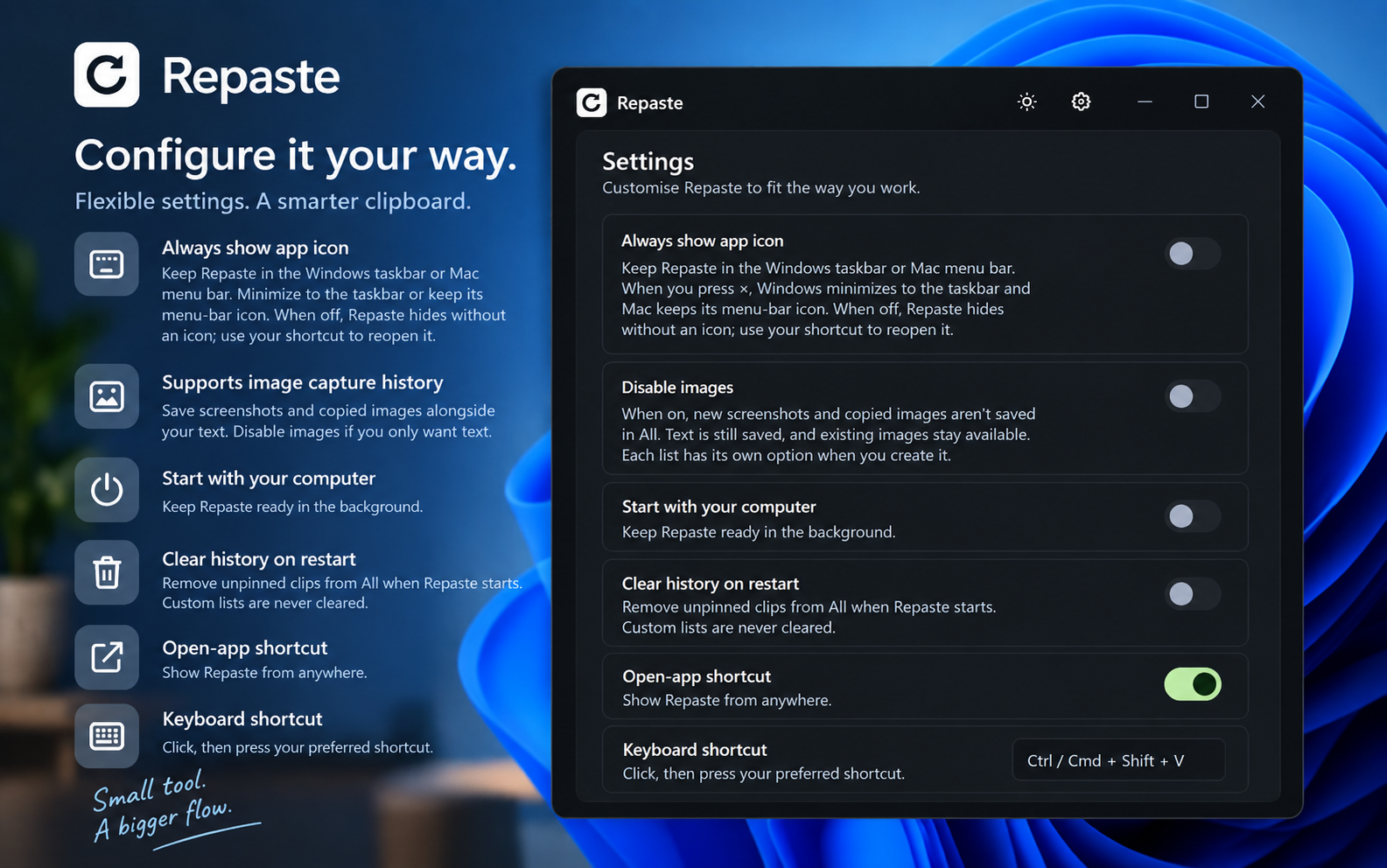This screenshot has height=868, width=1387.
Task: Click the Ctrl / Cmd + Shift + V shortcut field
Action: [1118, 760]
